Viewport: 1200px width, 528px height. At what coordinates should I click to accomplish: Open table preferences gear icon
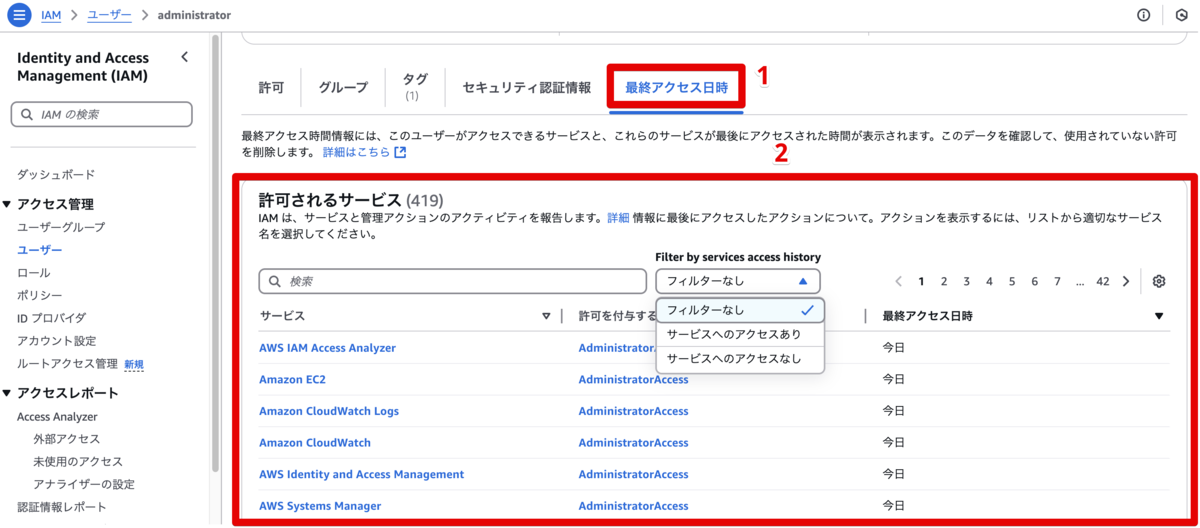pyautogui.click(x=1159, y=281)
